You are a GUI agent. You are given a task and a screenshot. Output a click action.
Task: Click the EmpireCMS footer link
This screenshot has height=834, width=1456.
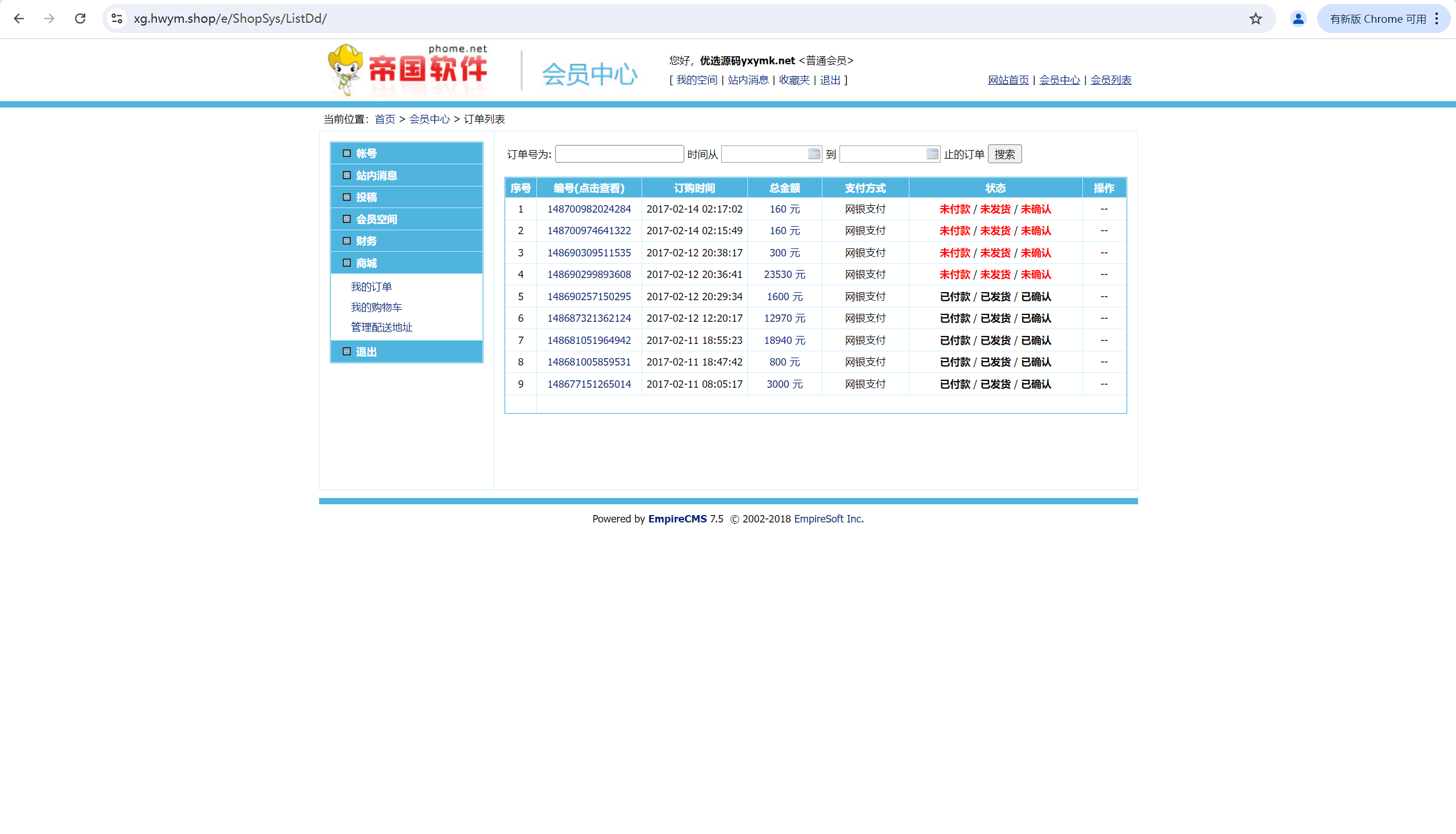677,518
